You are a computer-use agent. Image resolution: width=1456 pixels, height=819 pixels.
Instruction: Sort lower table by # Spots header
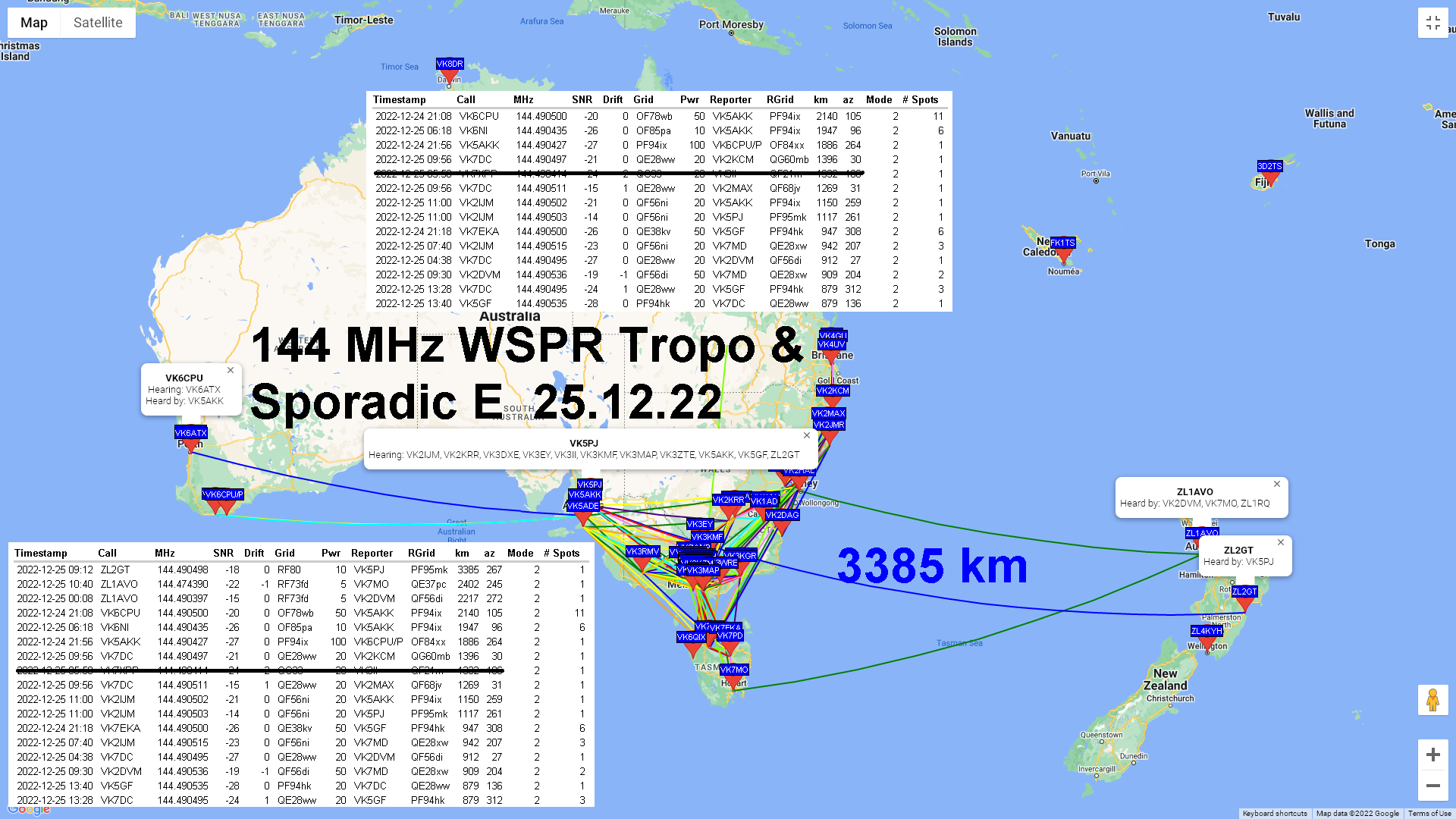click(561, 553)
